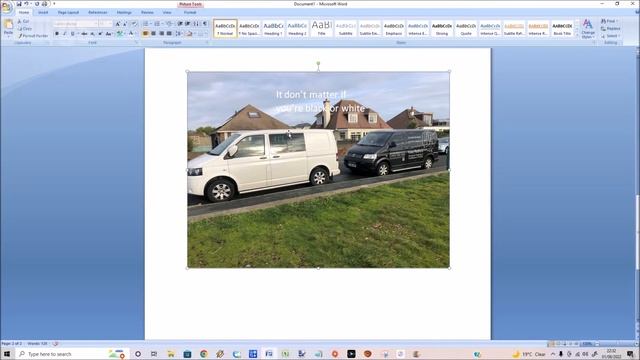
Task: Click Replace in Editing group
Action: [611, 29]
